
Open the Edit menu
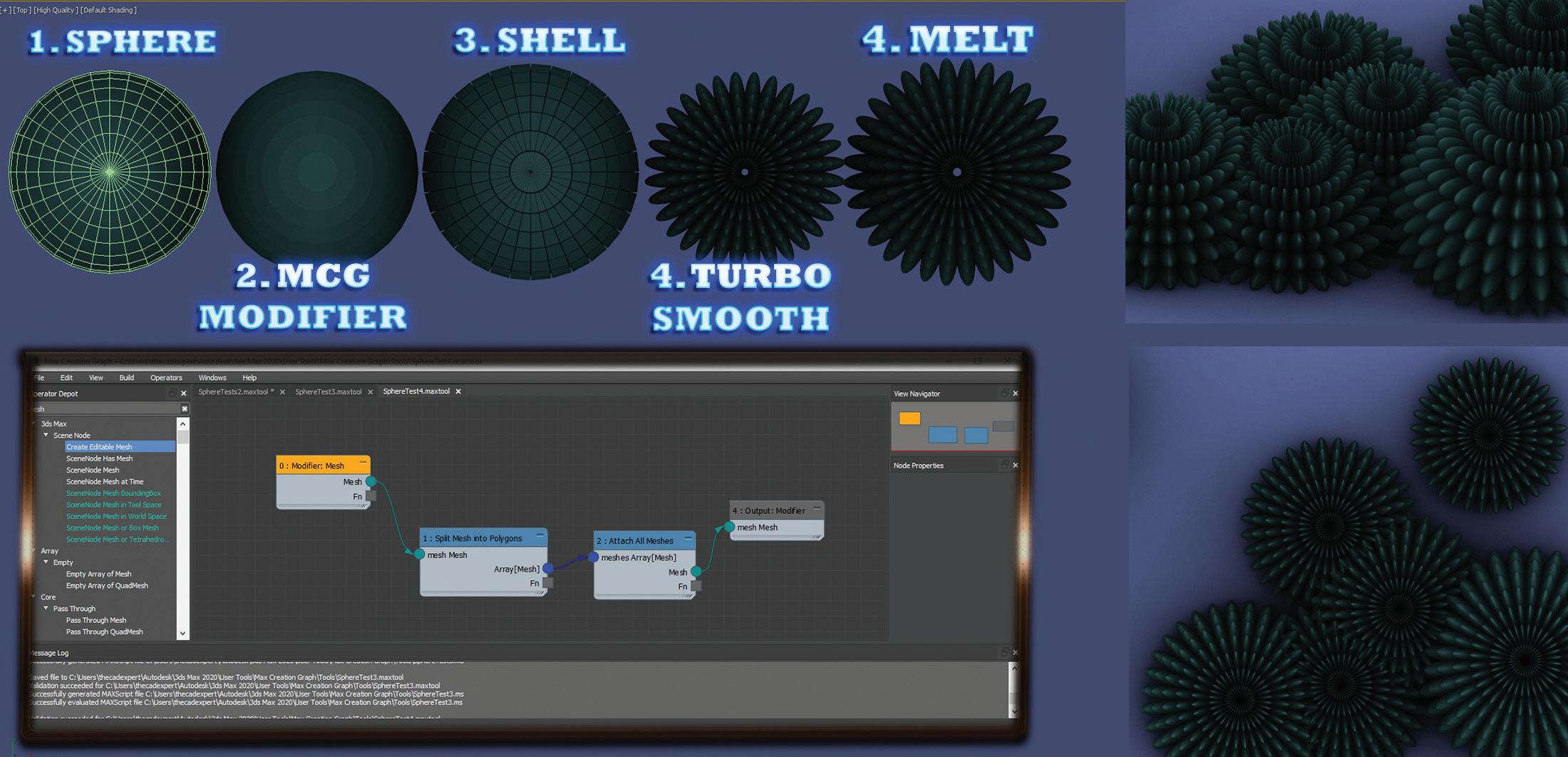[x=66, y=378]
